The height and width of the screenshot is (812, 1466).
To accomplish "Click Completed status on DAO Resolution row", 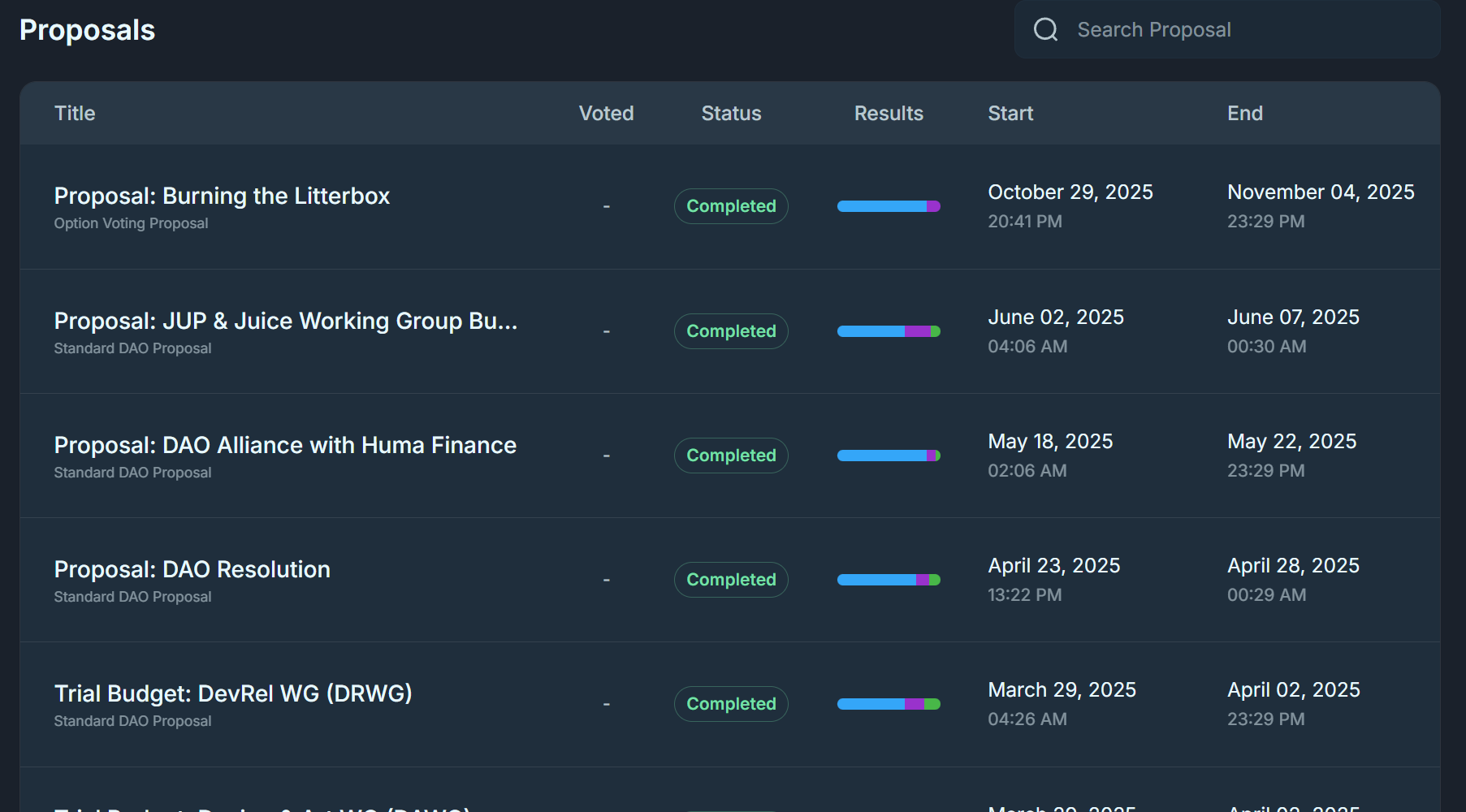I will pyautogui.click(x=731, y=580).
